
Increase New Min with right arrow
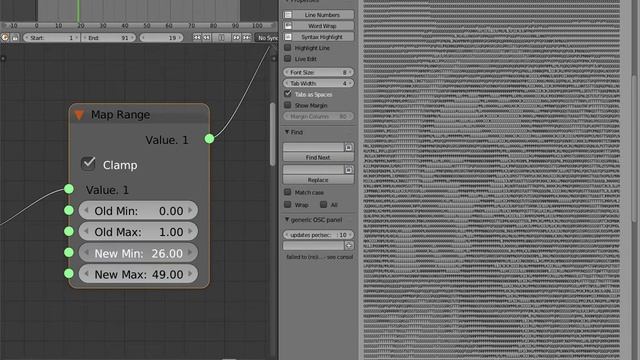point(190,253)
